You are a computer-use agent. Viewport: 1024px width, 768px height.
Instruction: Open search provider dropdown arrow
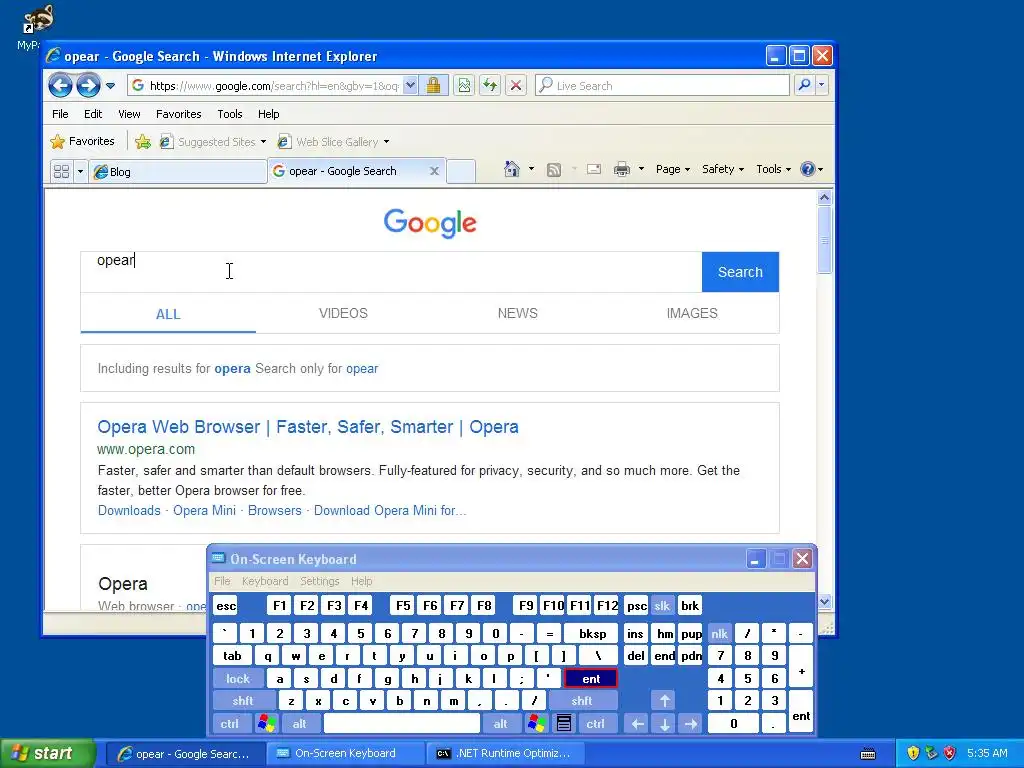(x=822, y=85)
